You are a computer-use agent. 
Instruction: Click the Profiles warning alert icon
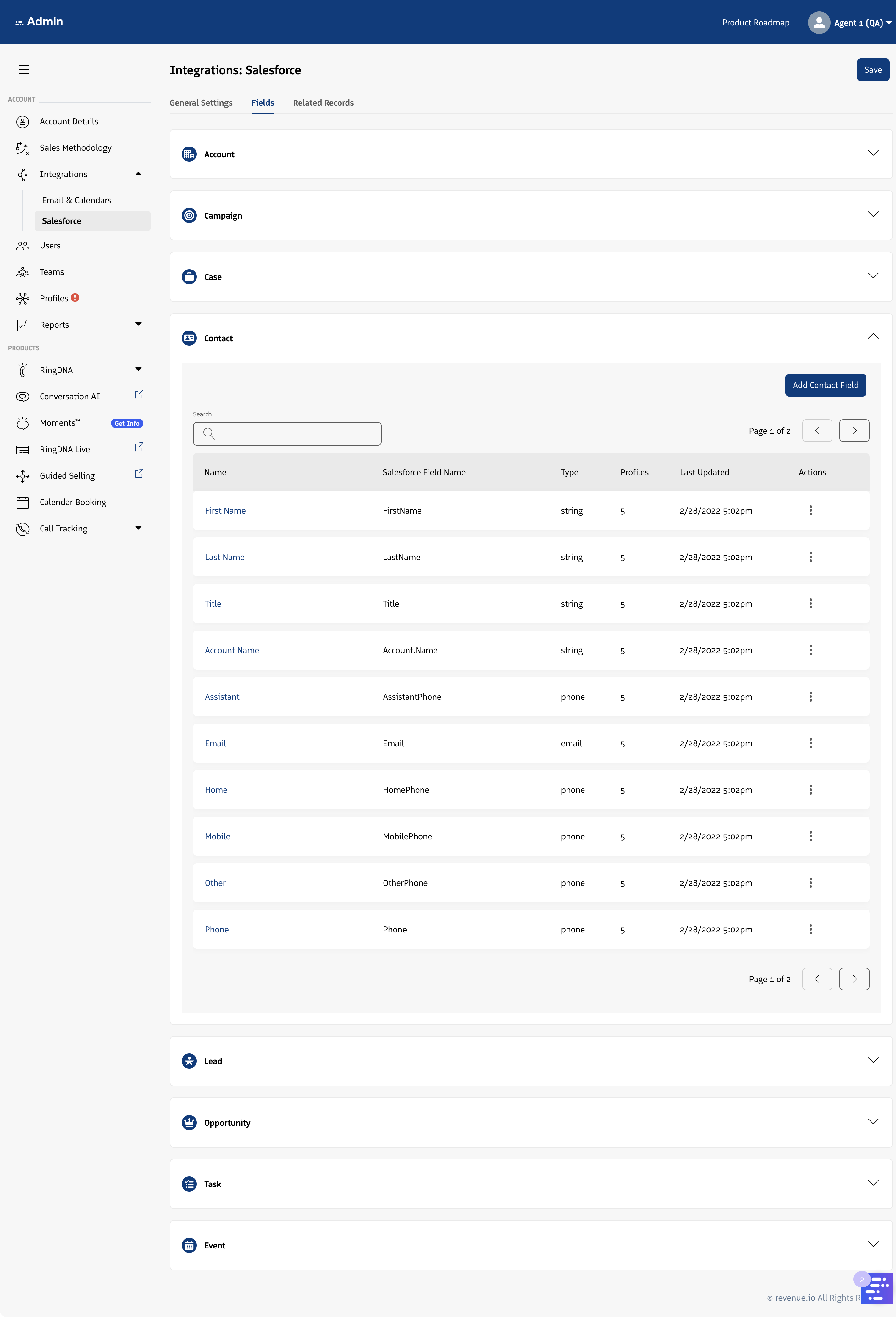75,297
